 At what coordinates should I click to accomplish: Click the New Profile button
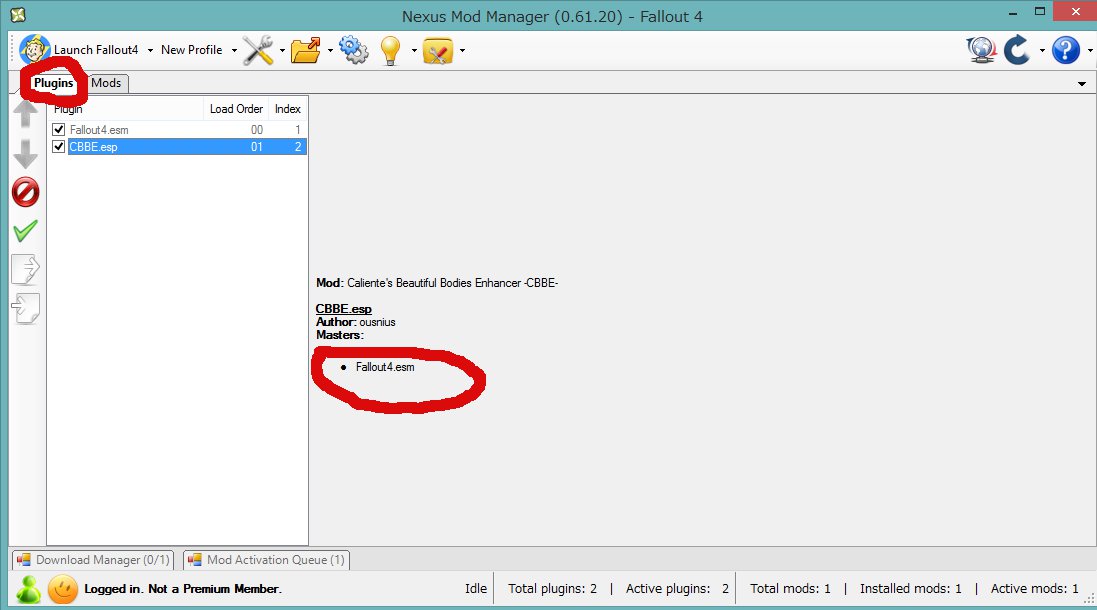click(x=192, y=50)
